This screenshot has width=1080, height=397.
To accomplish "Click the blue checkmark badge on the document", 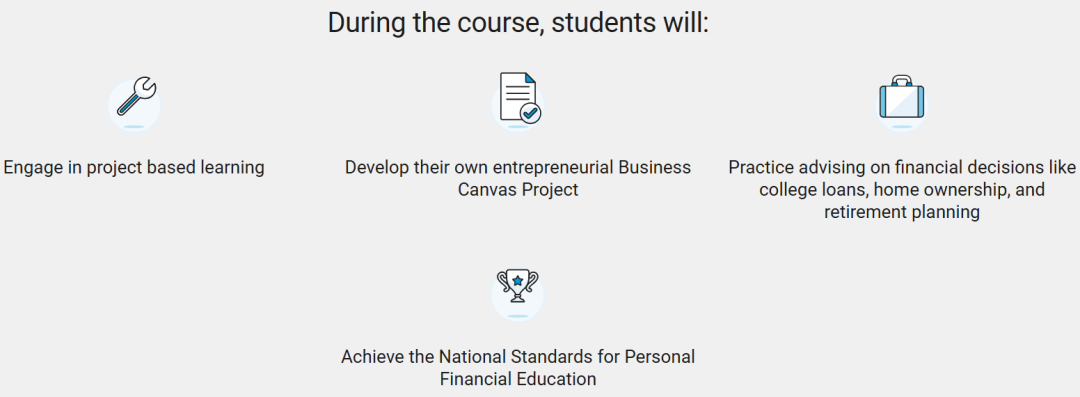I will [x=530, y=113].
